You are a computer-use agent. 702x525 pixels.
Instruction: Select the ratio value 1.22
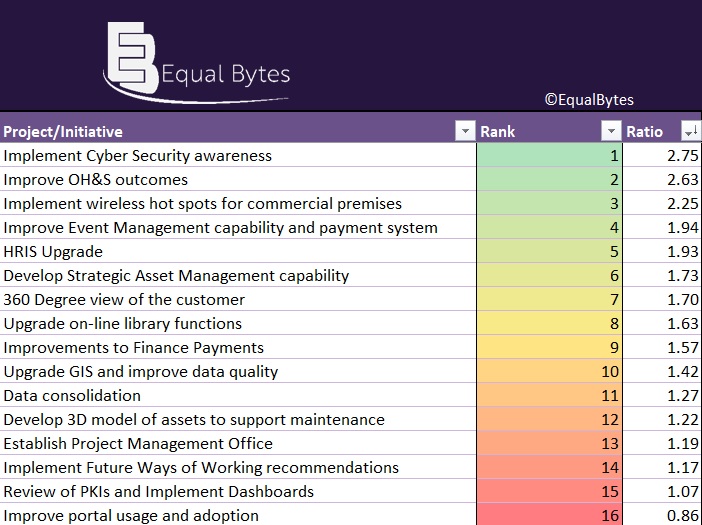[662, 419]
